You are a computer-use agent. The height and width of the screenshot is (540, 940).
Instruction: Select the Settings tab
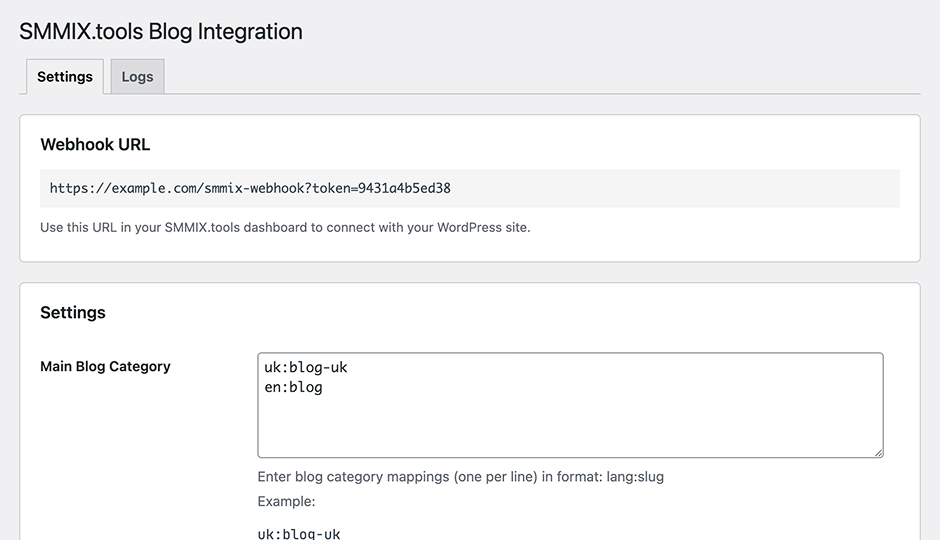[x=65, y=77]
